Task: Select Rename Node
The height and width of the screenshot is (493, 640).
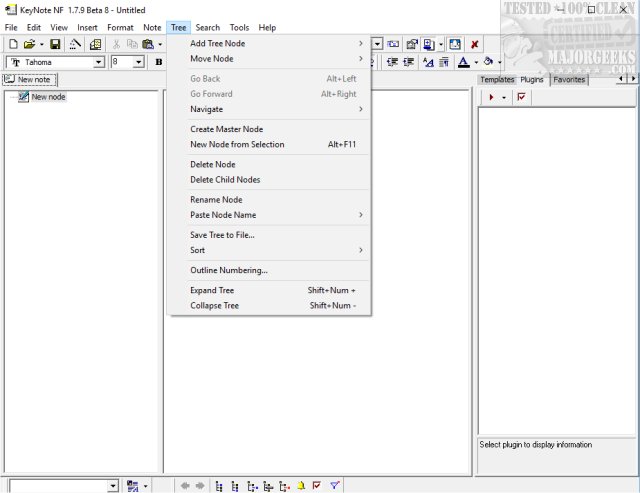Action: coord(269,200)
